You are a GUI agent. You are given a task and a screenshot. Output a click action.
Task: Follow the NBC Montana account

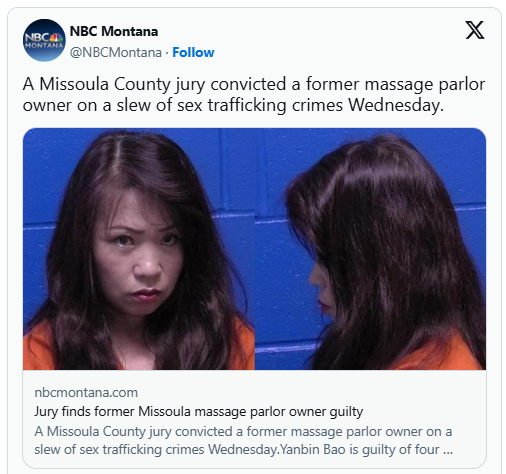[x=193, y=52]
